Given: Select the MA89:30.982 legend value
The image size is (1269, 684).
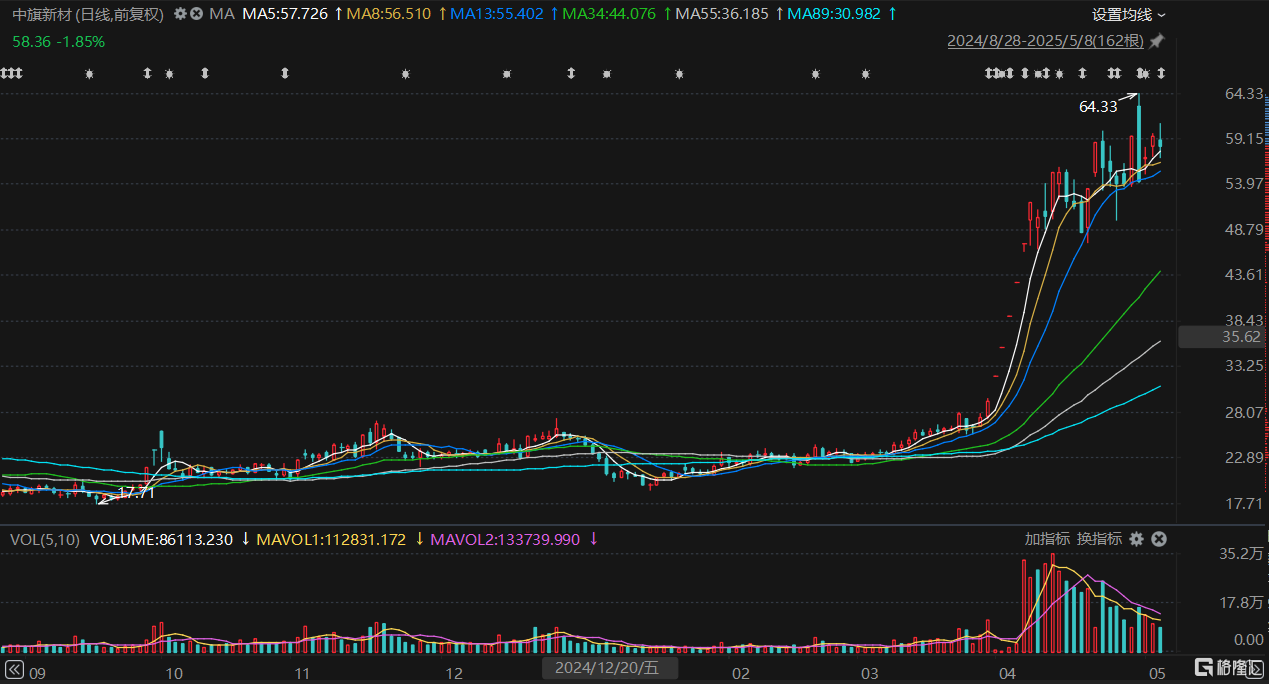Looking at the screenshot, I should click(835, 15).
